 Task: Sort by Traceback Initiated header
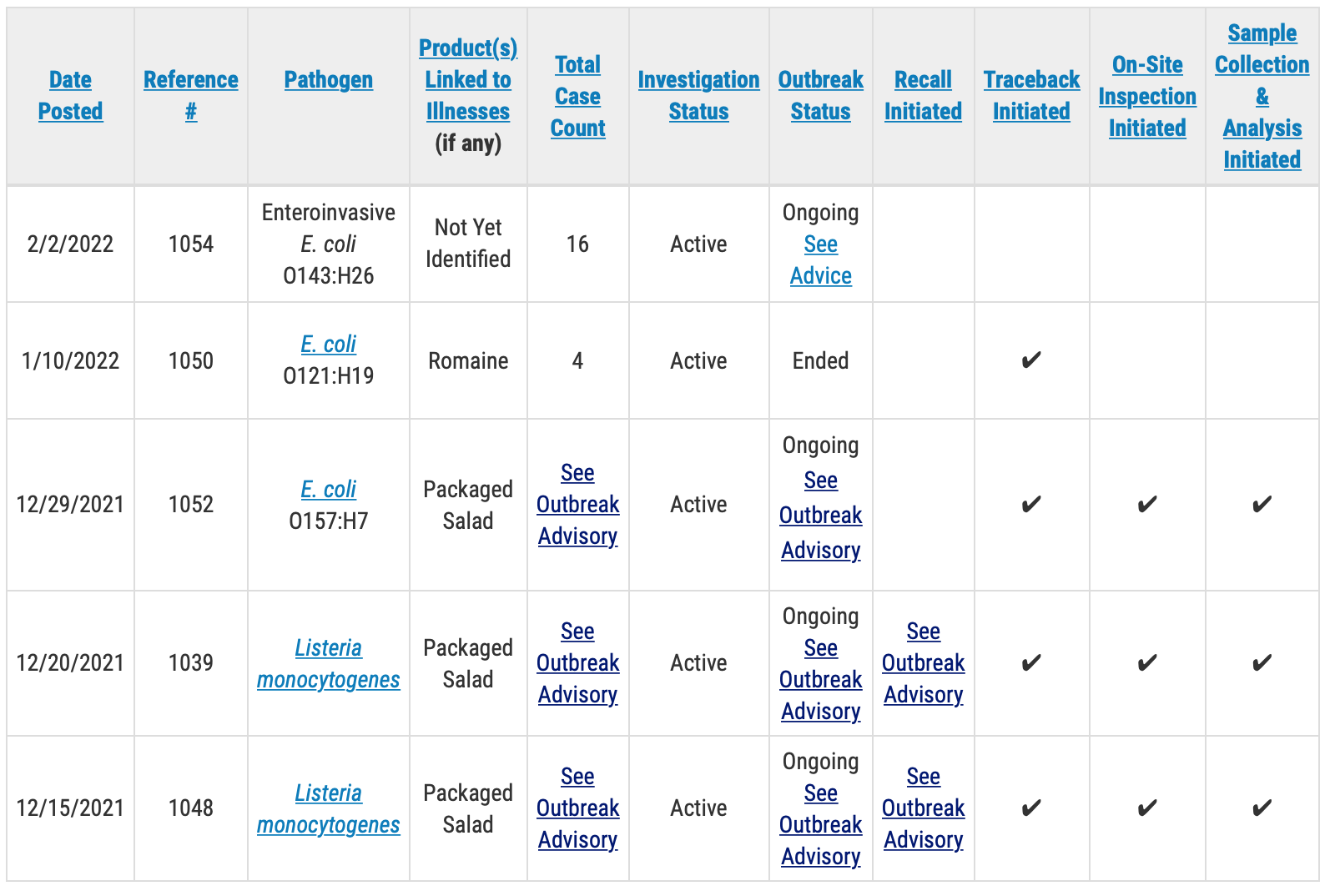pos(1031,96)
